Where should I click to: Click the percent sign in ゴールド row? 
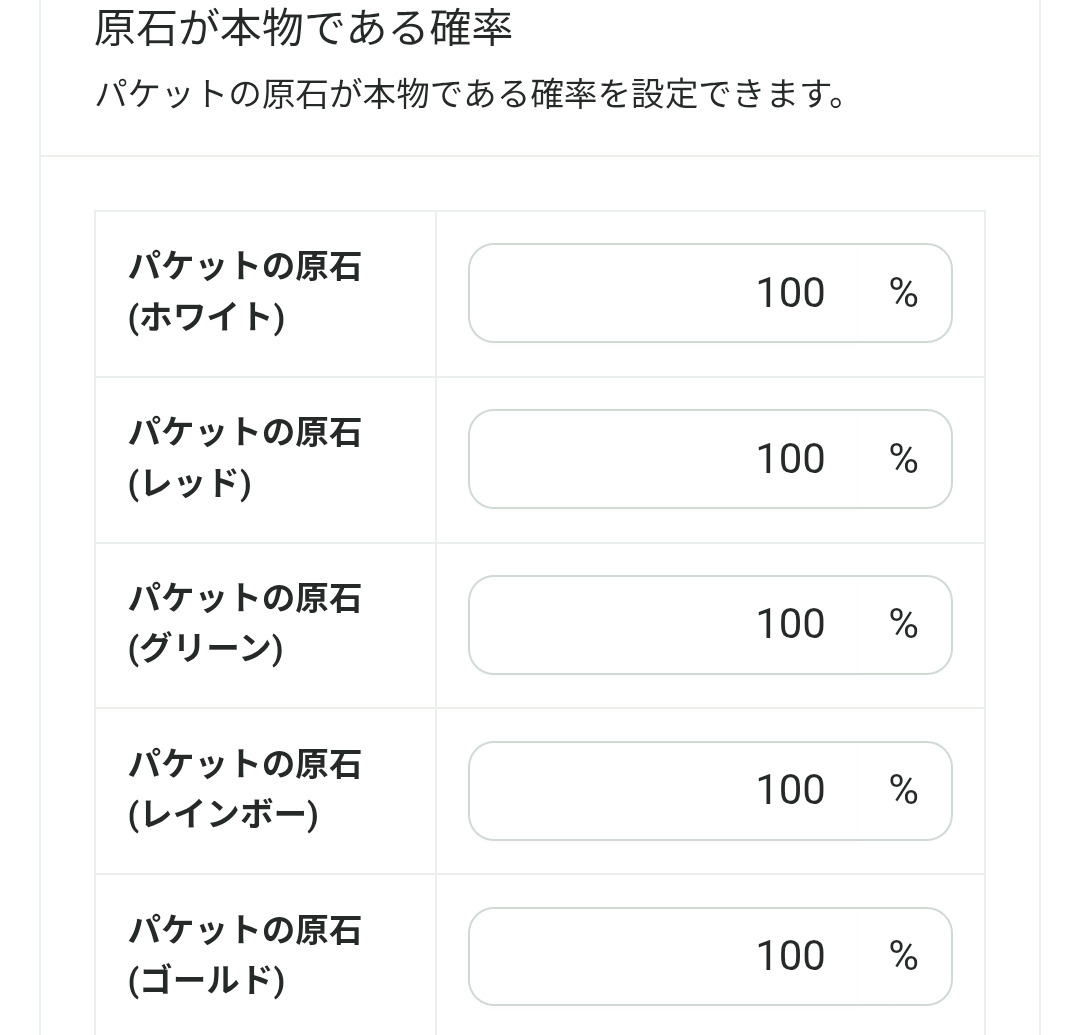point(903,957)
